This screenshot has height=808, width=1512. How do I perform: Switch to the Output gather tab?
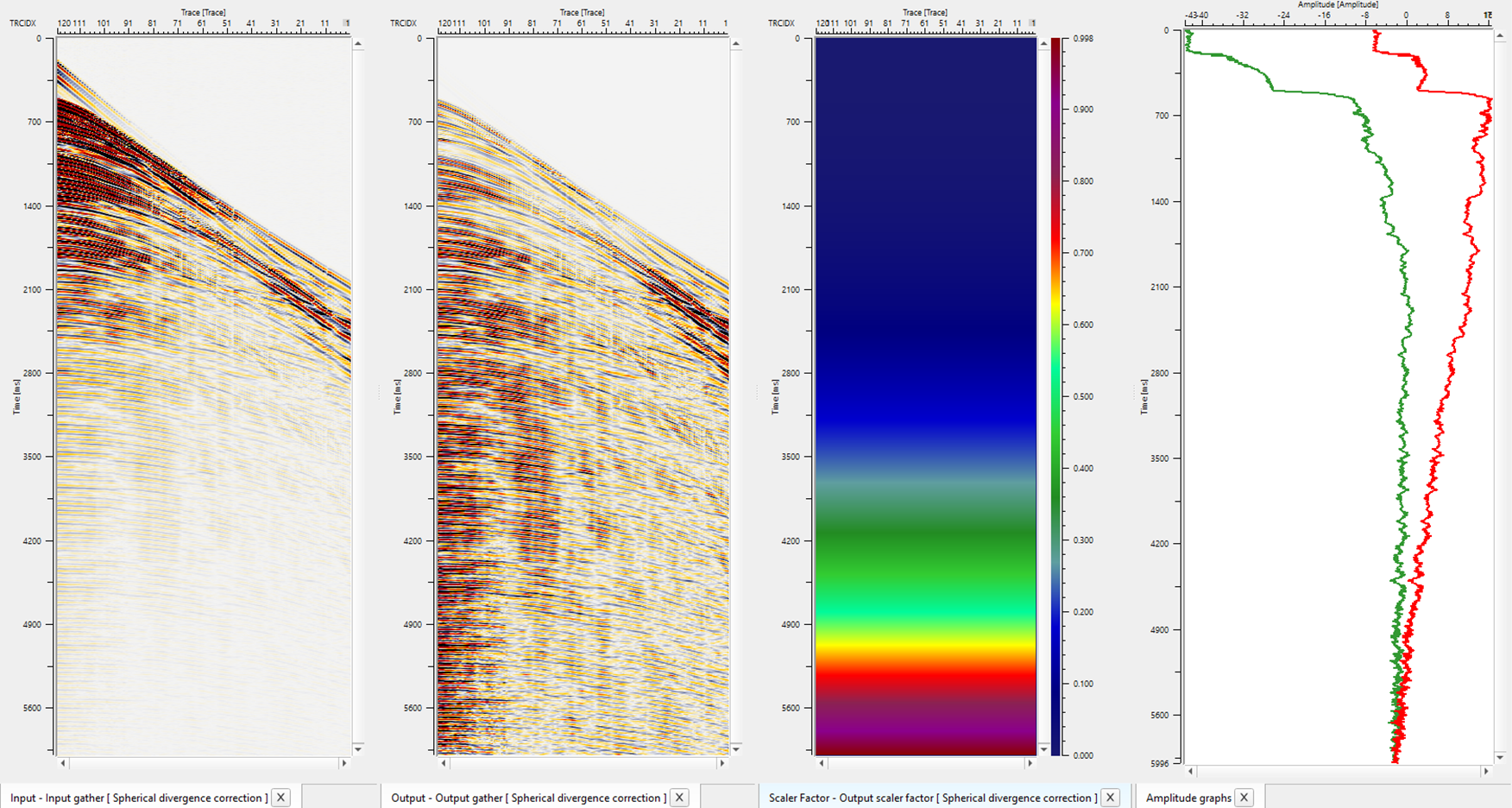pyautogui.click(x=528, y=798)
